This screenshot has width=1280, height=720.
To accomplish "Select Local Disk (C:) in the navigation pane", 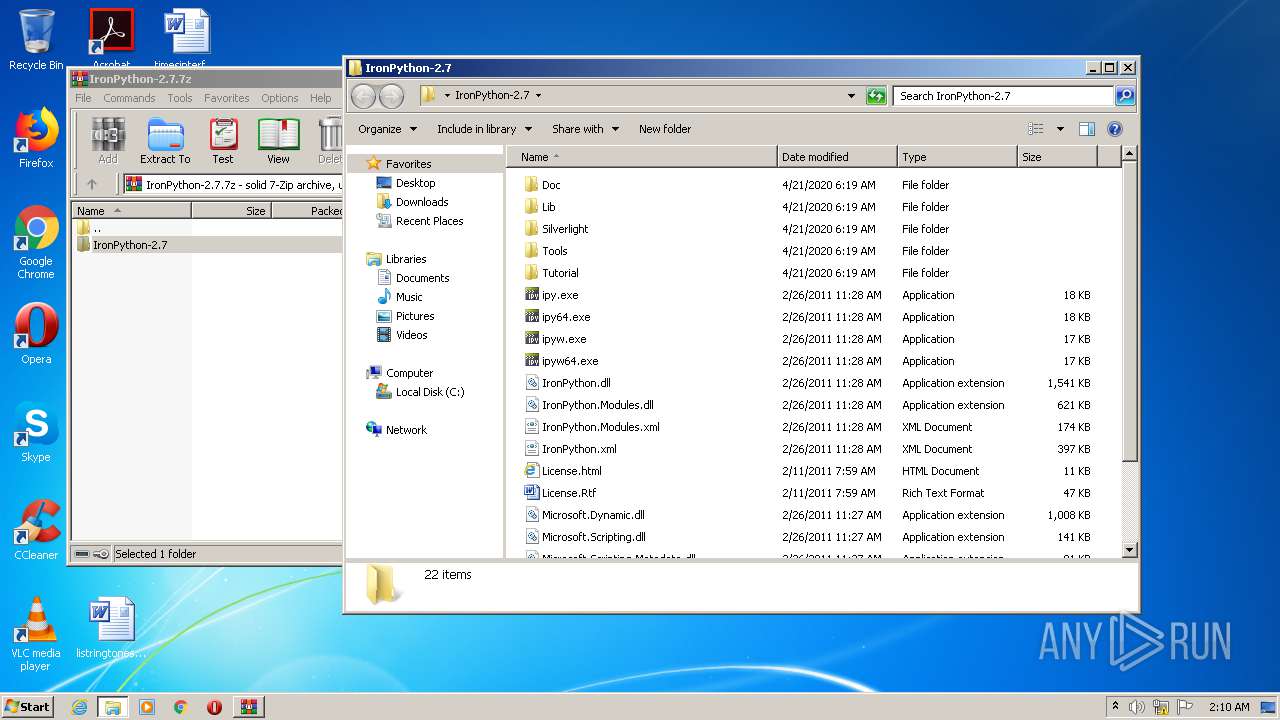I will [429, 392].
